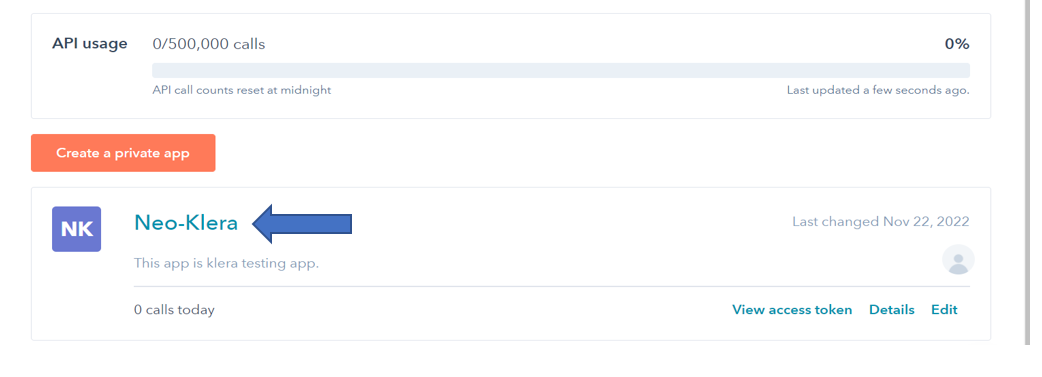
Task: Click the blue arrow pointing at Neo-Klera
Action: (302, 224)
